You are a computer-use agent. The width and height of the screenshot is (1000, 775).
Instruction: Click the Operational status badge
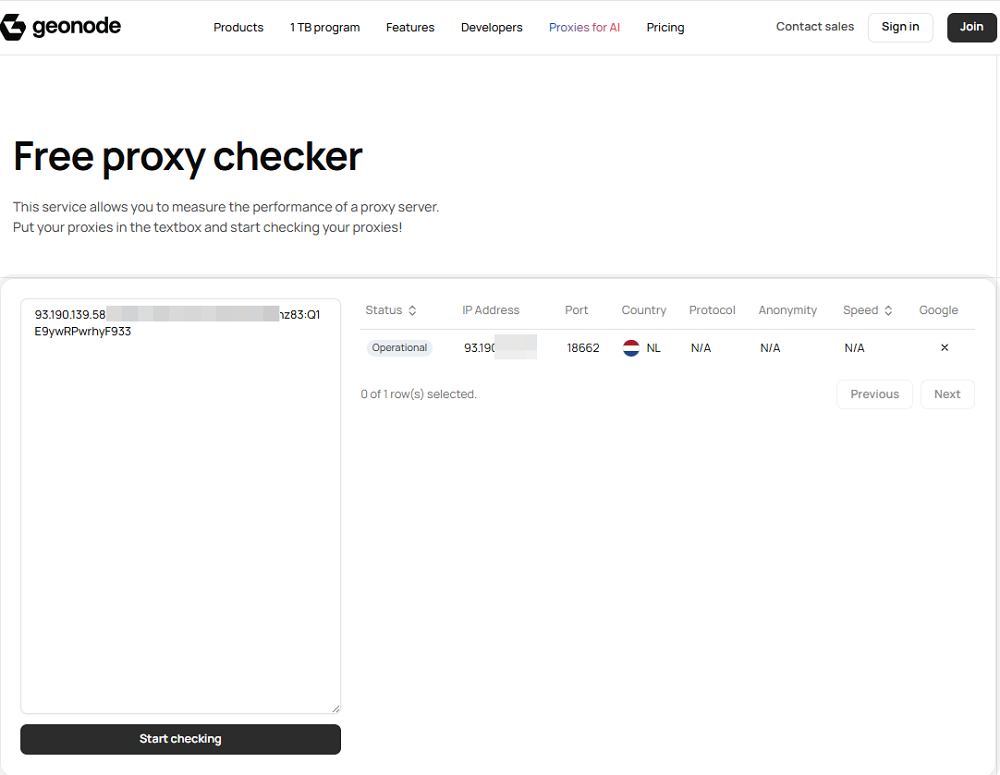[x=399, y=347]
